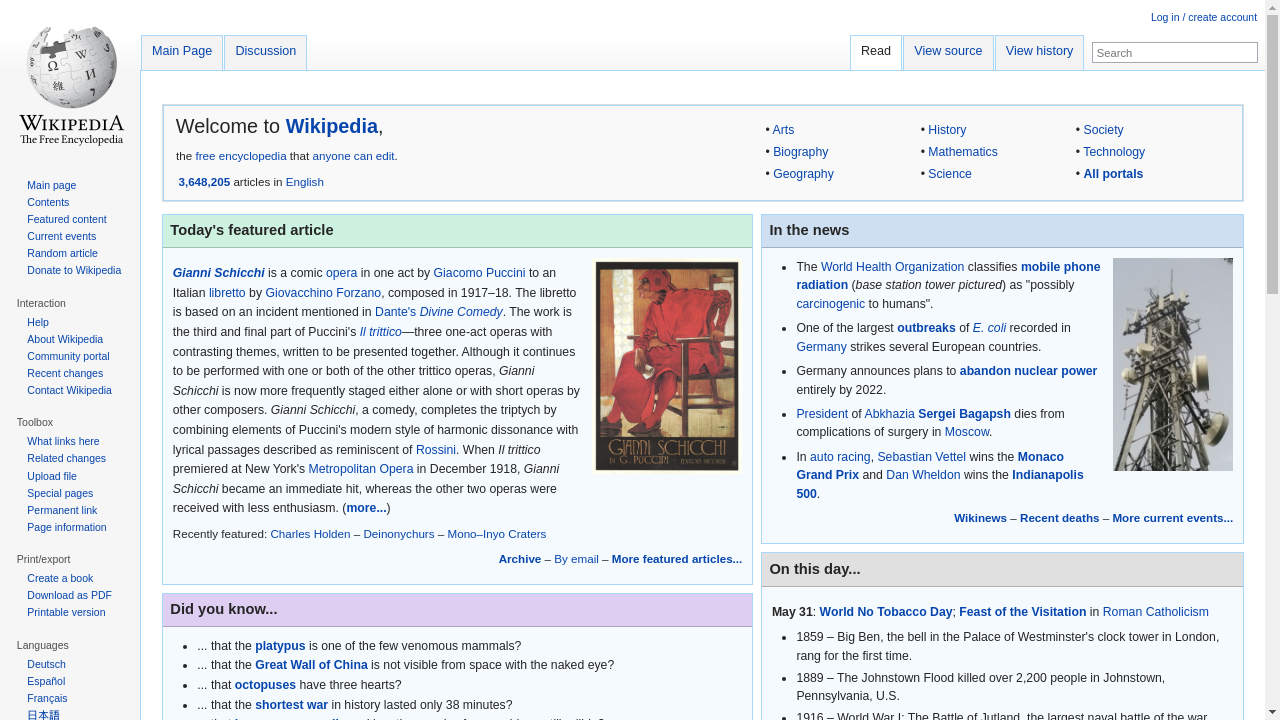1280x720 pixels.
Task: Click inside the Search input field
Action: (1174, 52)
